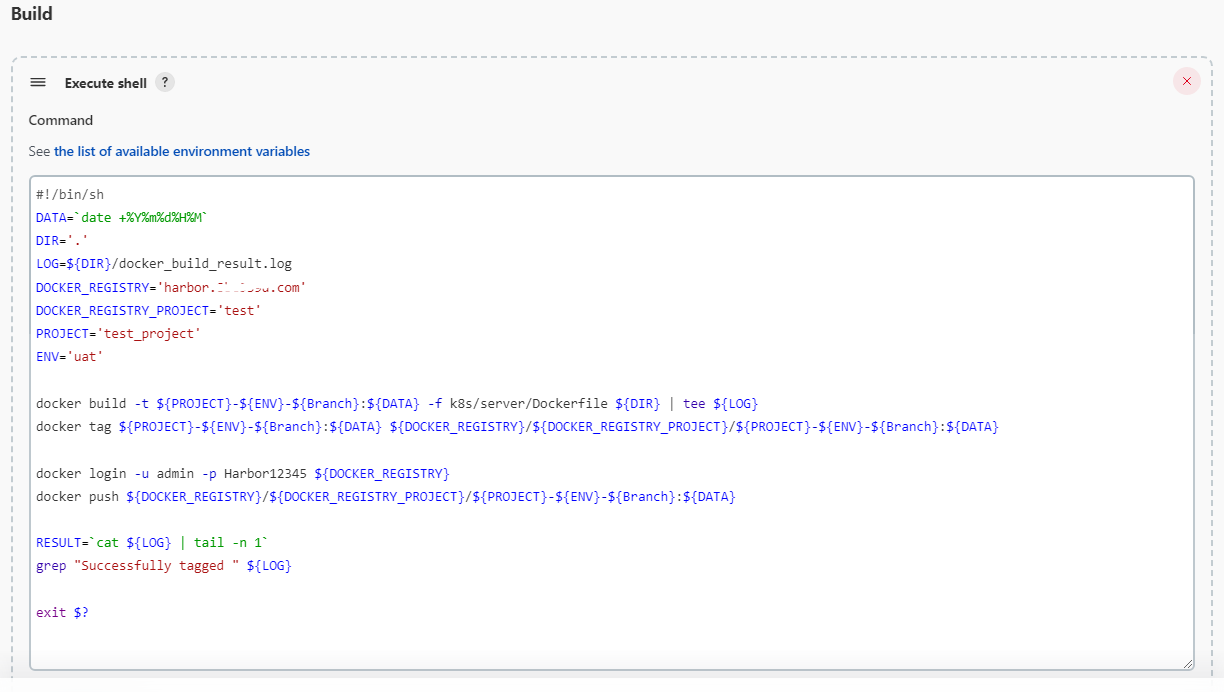Click the Build section heading
This screenshot has height=692, width=1224.
pos(32,15)
